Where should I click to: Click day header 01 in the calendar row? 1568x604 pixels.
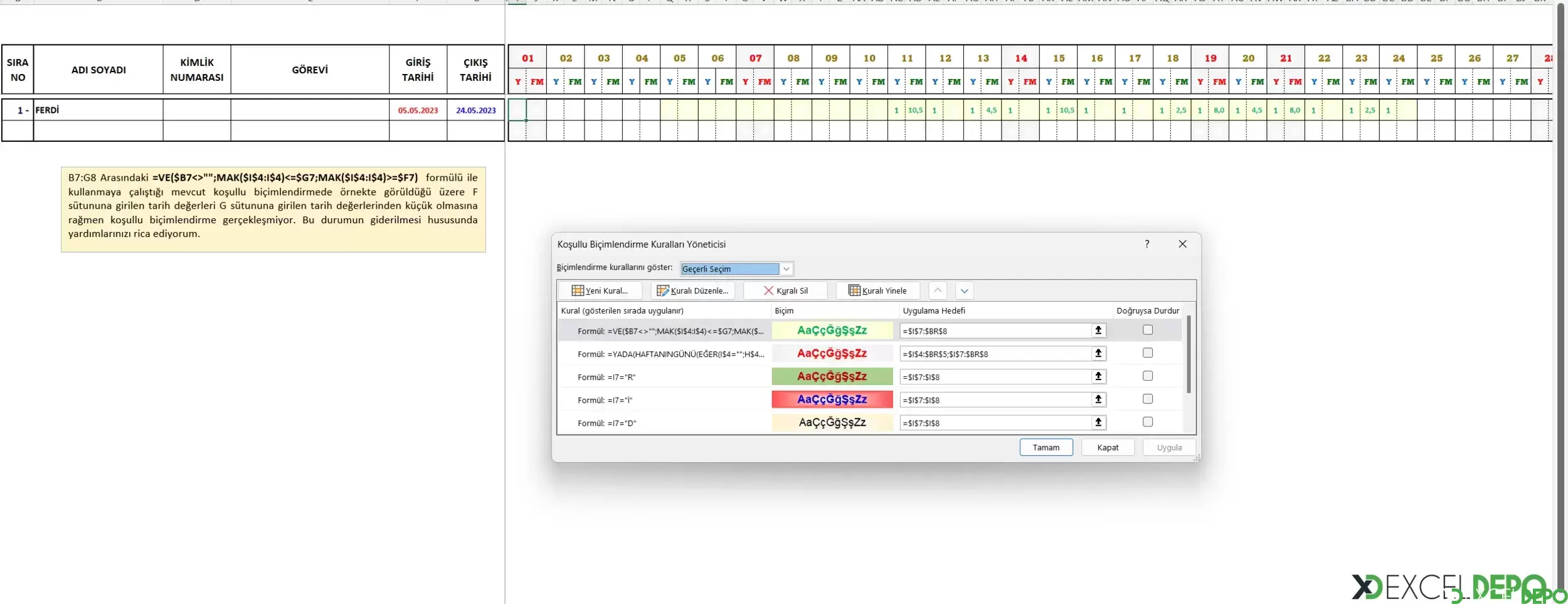click(527, 58)
